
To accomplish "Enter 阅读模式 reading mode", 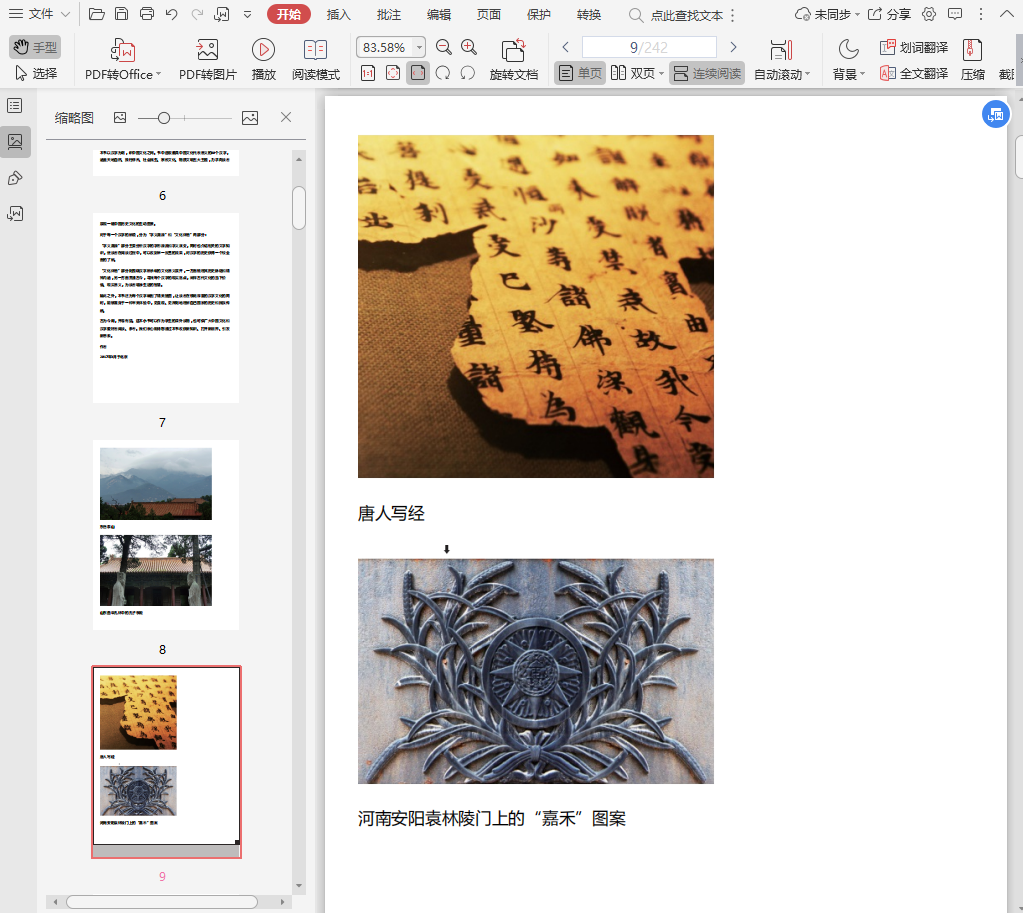I will 316,59.
